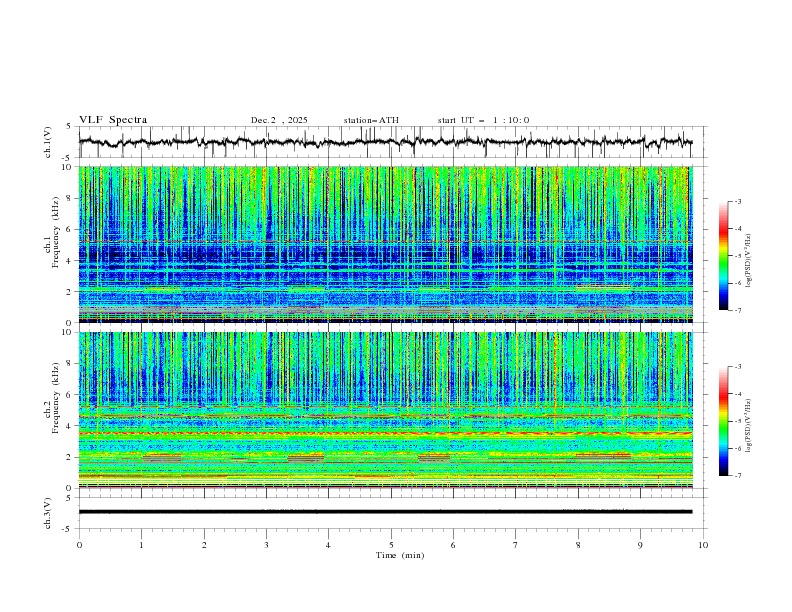Click the "start UT = 1 :10: 0" text
The width and height of the screenshot is (792, 612).
(483, 120)
